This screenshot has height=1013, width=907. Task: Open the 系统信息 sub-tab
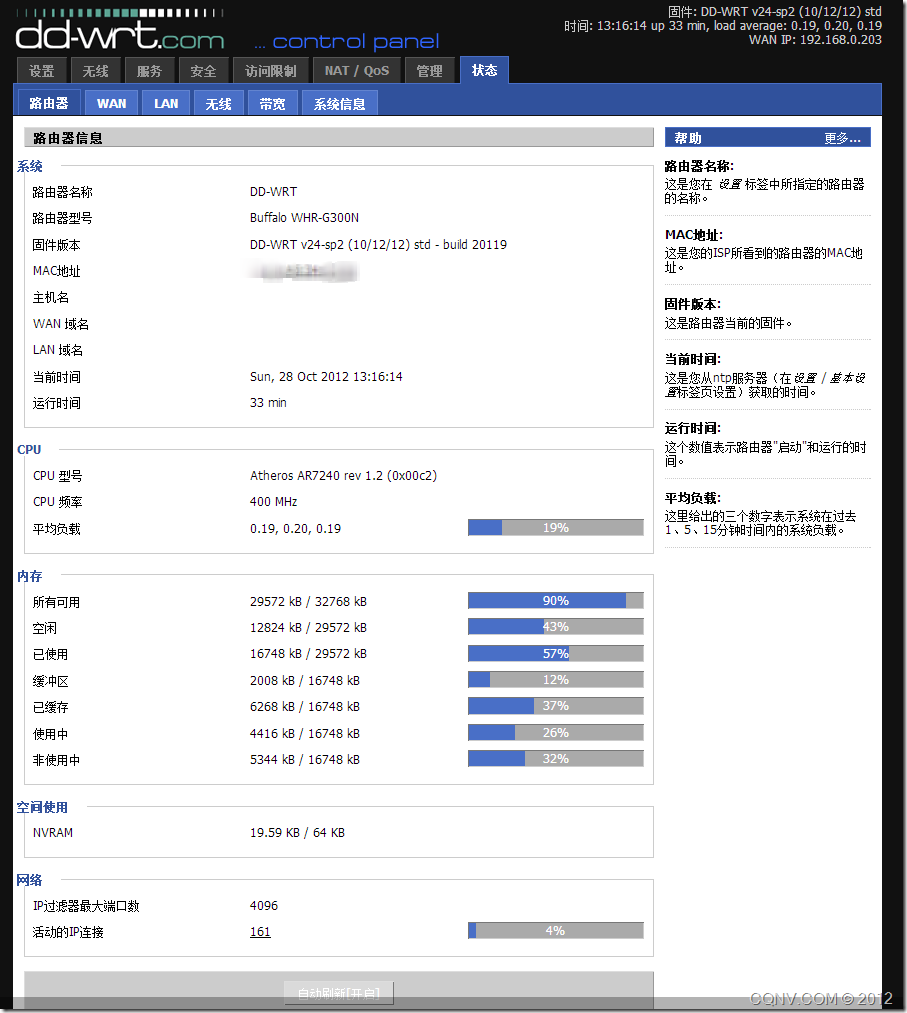point(339,103)
